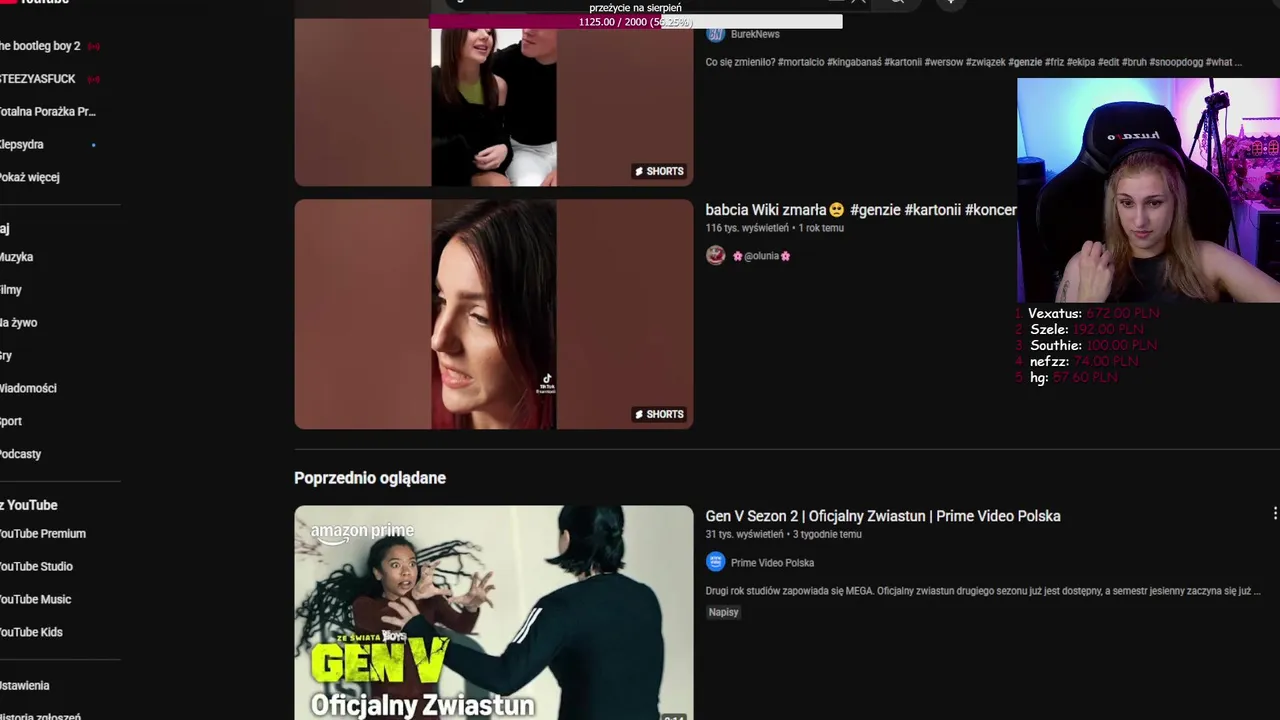
Task: Click the Napisy badge under Gen V
Action: click(x=723, y=612)
